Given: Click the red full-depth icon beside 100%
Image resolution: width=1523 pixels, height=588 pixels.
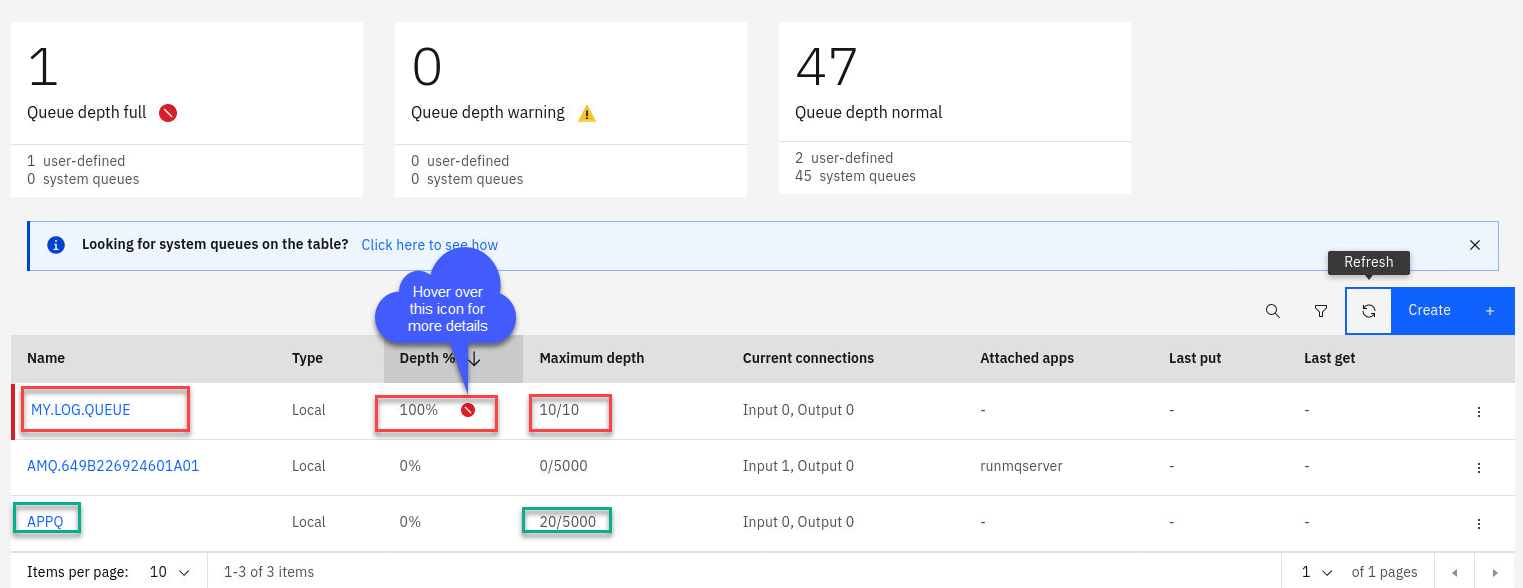Looking at the screenshot, I should click(x=467, y=410).
